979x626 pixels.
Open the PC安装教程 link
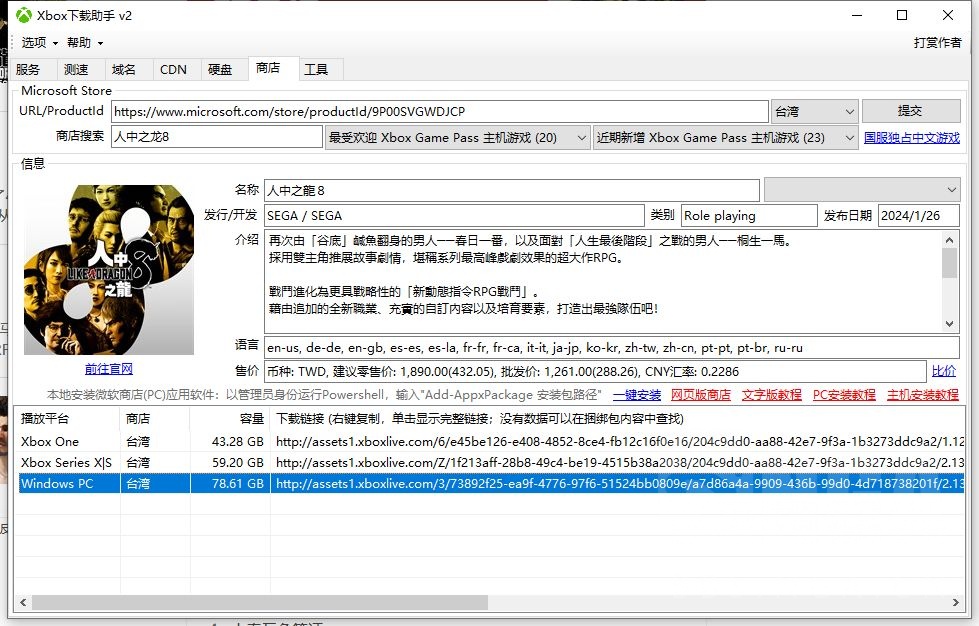pyautogui.click(x=844, y=395)
